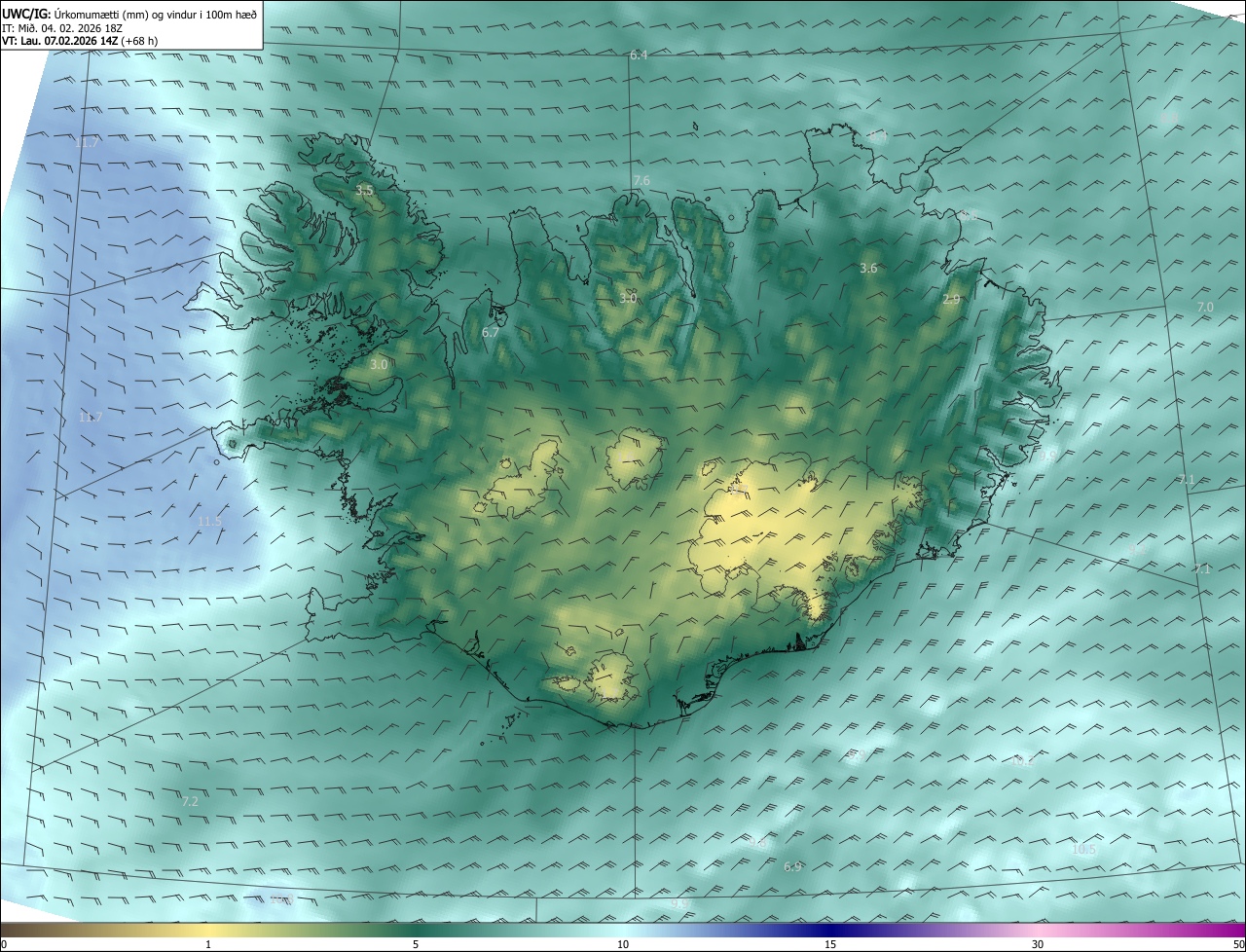Click the 1 tick on the color scale

208,944
